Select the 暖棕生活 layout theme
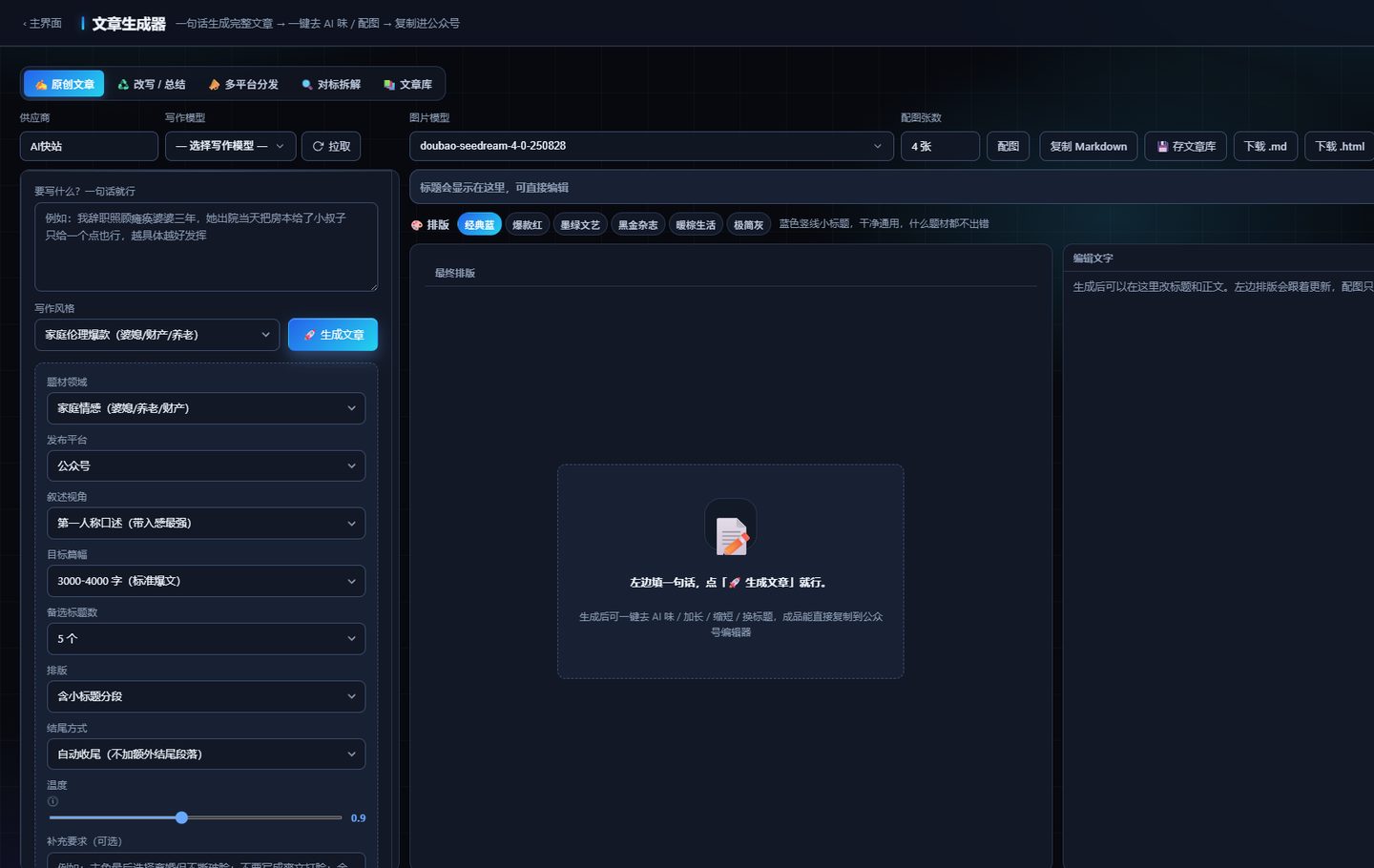 click(x=696, y=225)
